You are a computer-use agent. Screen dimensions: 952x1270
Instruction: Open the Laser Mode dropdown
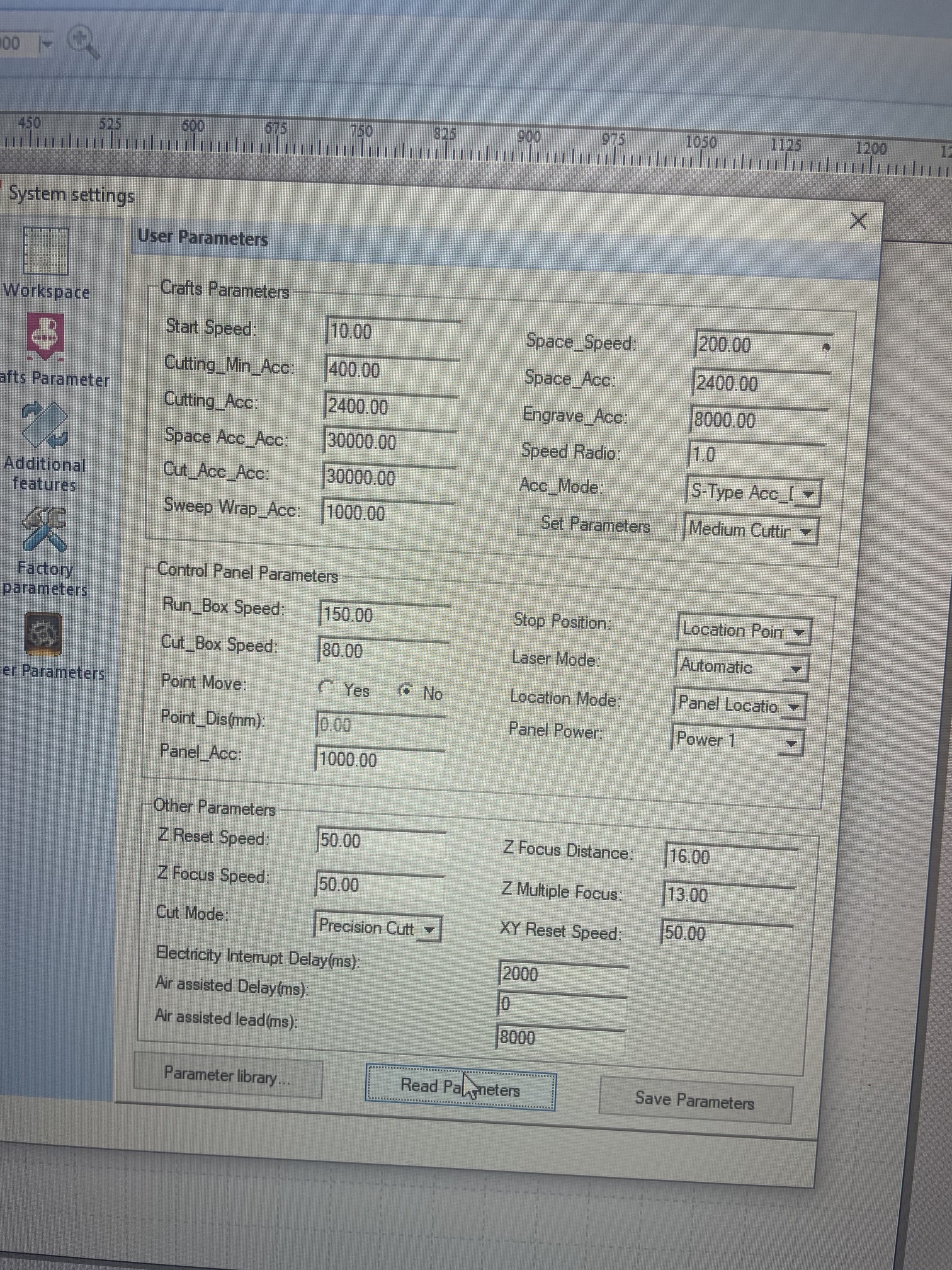click(x=796, y=669)
